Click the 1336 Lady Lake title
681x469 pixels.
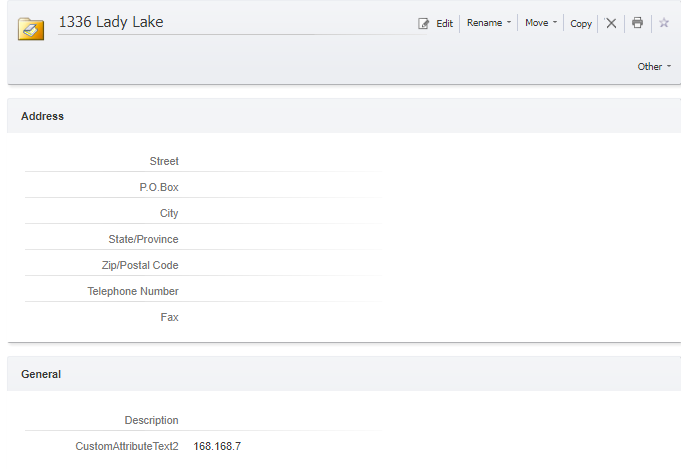[111, 22]
